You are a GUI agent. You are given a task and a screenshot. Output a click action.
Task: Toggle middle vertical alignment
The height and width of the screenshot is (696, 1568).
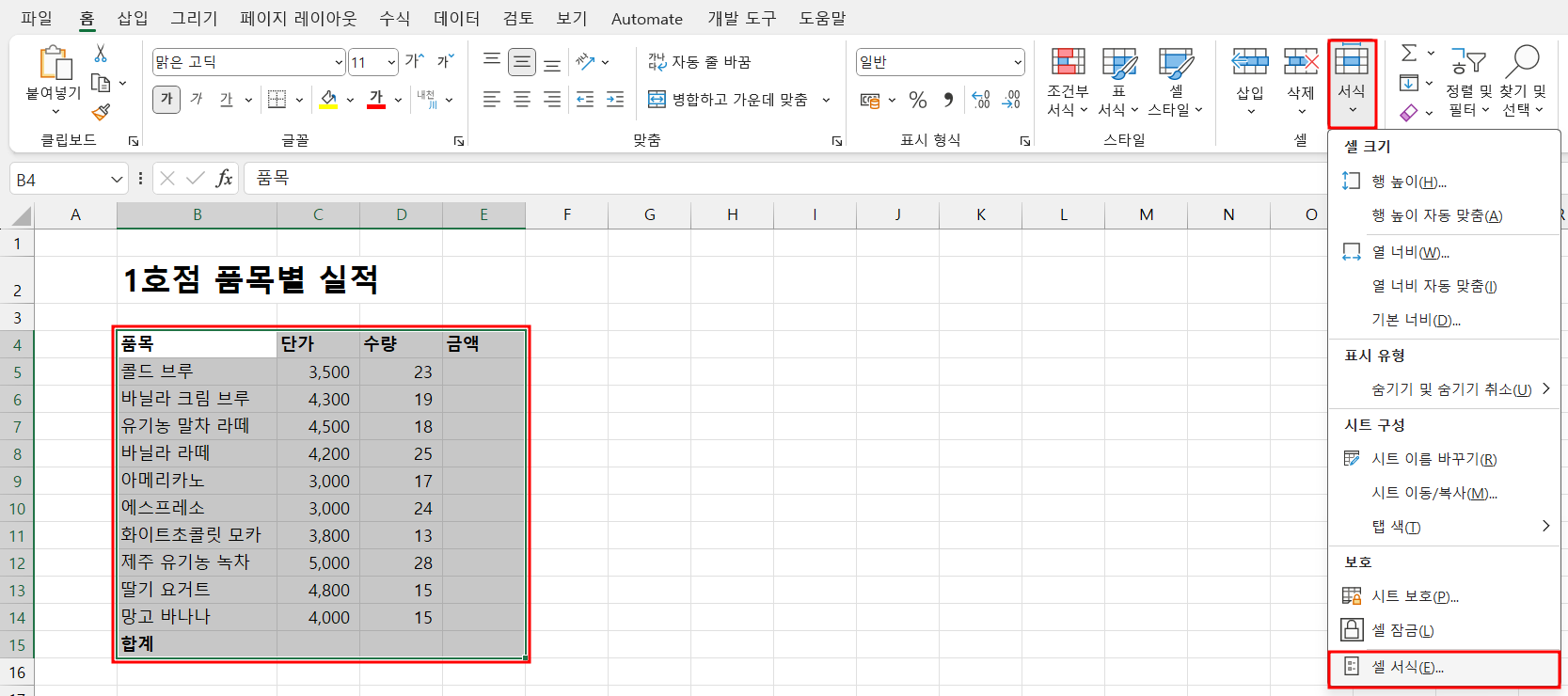coord(522,62)
